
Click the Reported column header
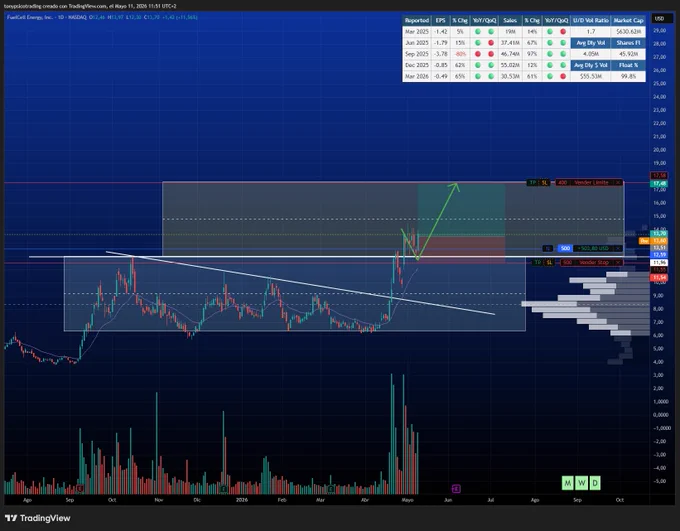[x=417, y=20]
